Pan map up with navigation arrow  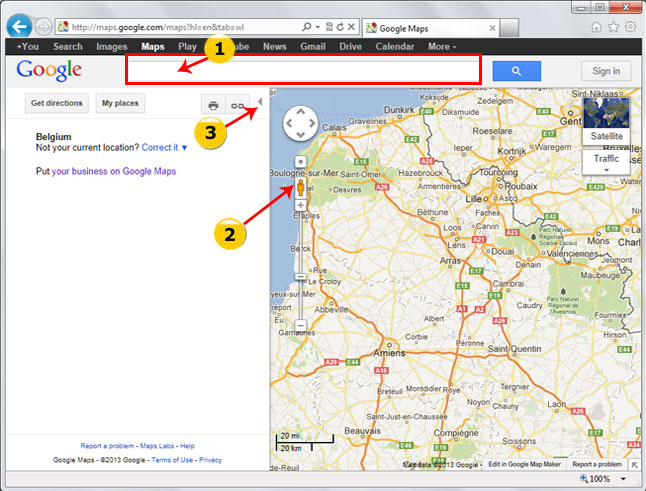click(301, 112)
